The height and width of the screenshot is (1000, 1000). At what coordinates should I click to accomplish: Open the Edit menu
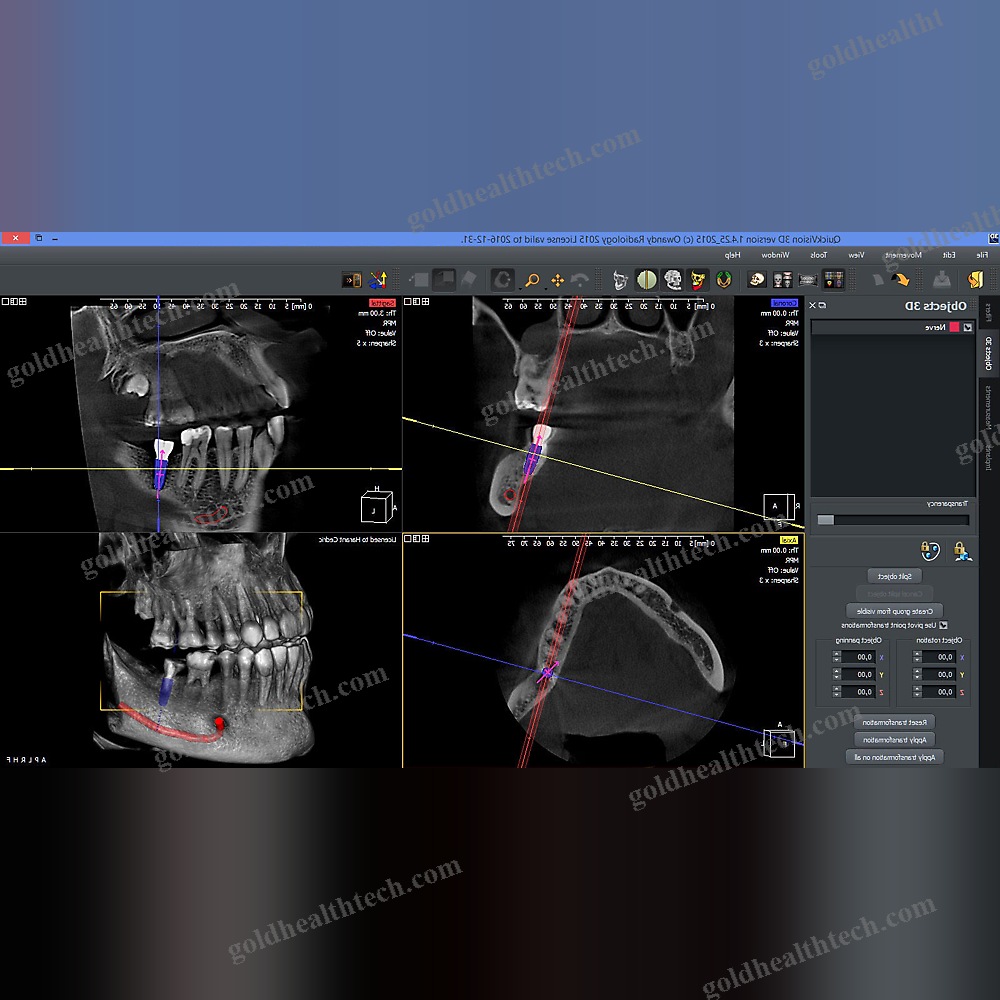pos(949,255)
